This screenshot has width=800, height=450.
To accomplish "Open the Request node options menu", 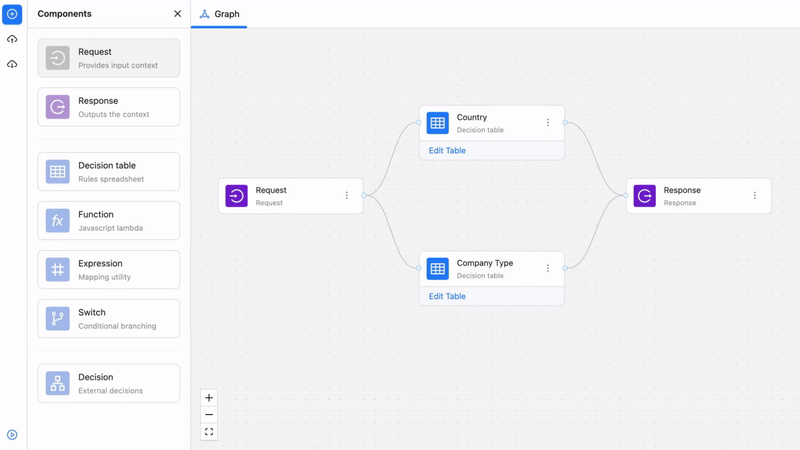I will tap(347, 196).
